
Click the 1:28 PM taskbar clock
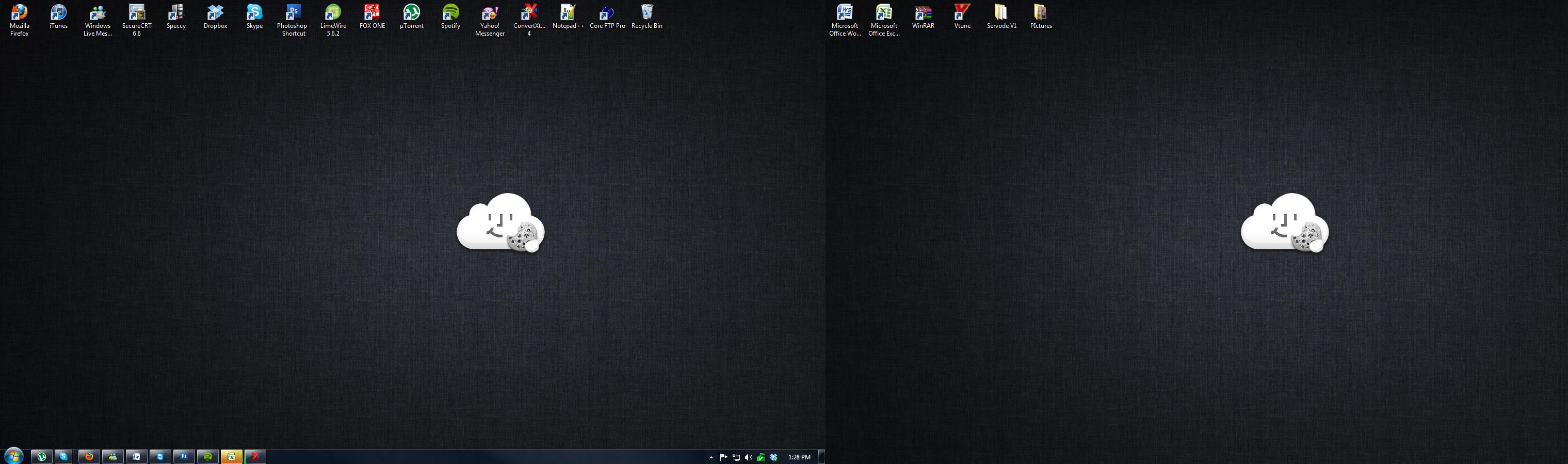point(799,457)
